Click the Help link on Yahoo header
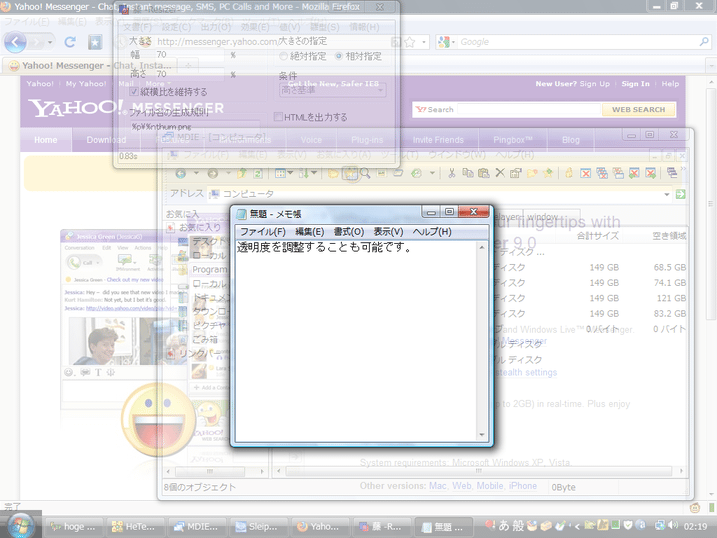The width and height of the screenshot is (717, 538). click(x=670, y=84)
